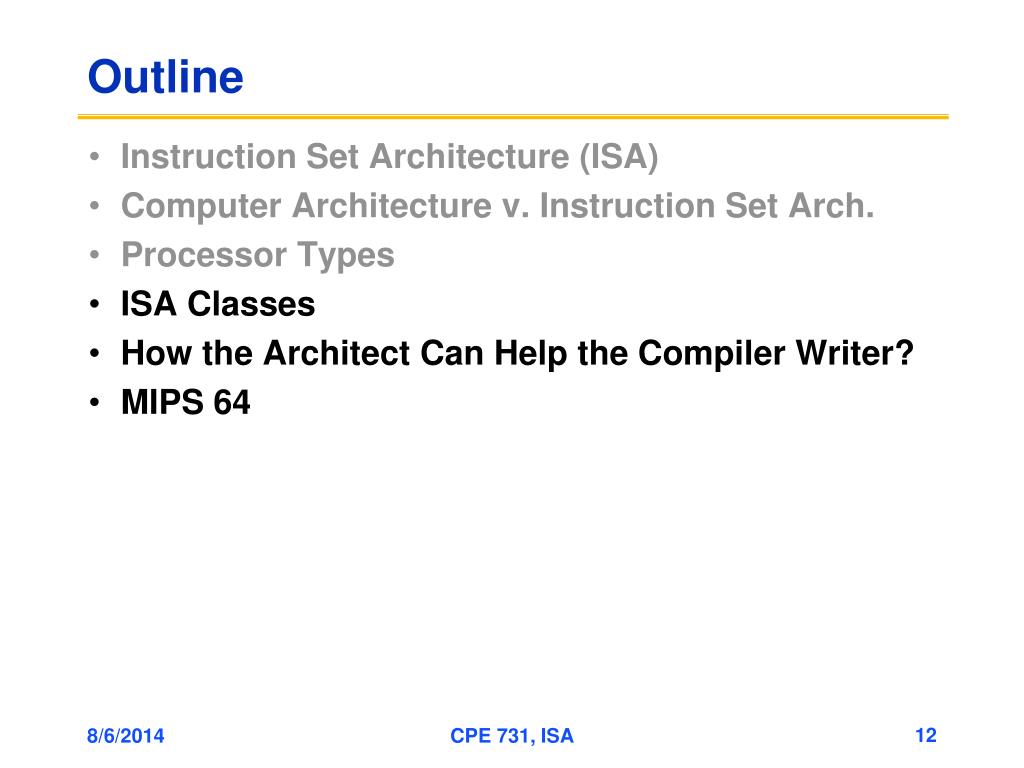1024x768 pixels.
Task: Click the bullet dot before MIPS 64
Action: [95, 402]
